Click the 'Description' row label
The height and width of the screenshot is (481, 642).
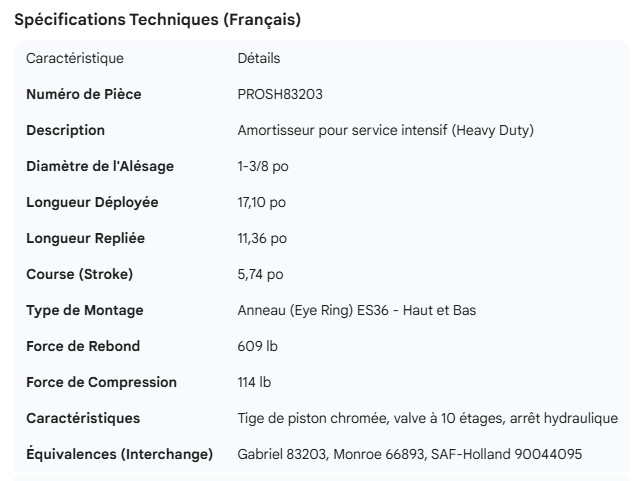click(65, 130)
